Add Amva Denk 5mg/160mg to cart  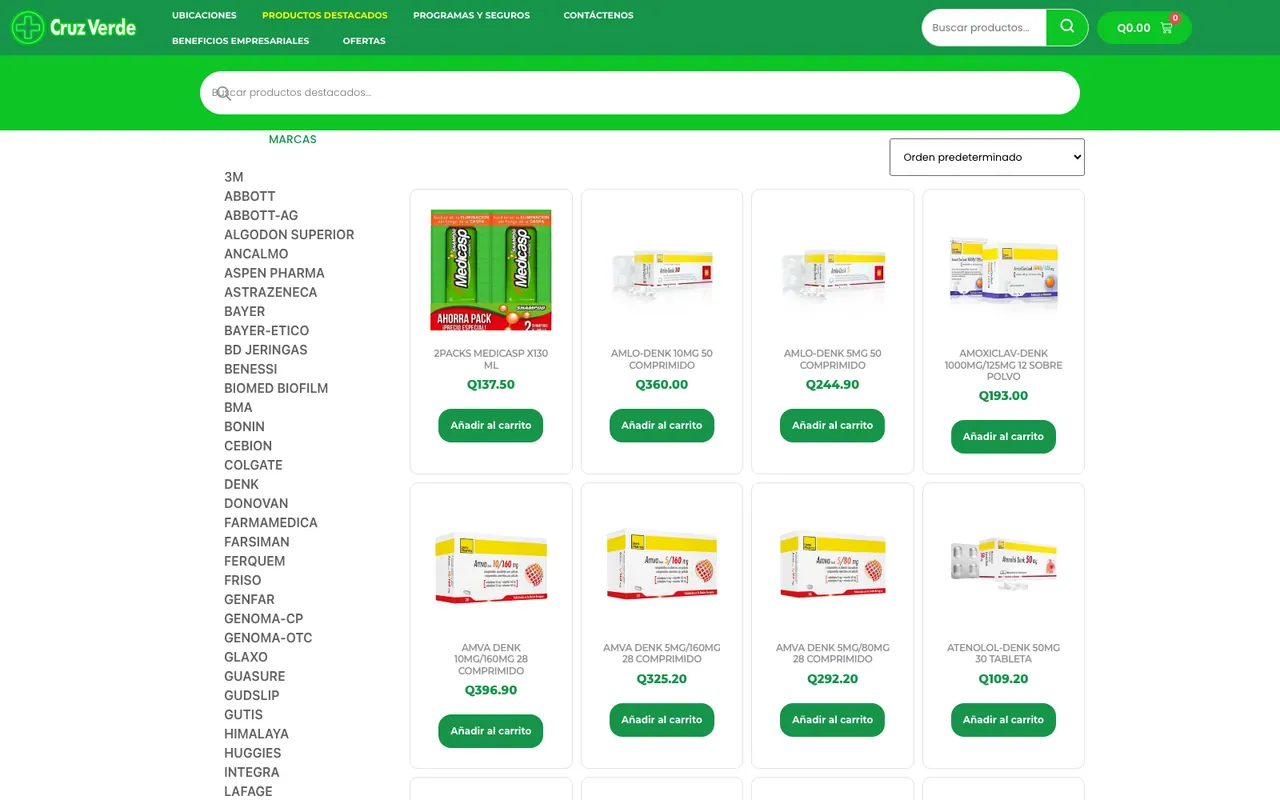pyautogui.click(x=662, y=720)
